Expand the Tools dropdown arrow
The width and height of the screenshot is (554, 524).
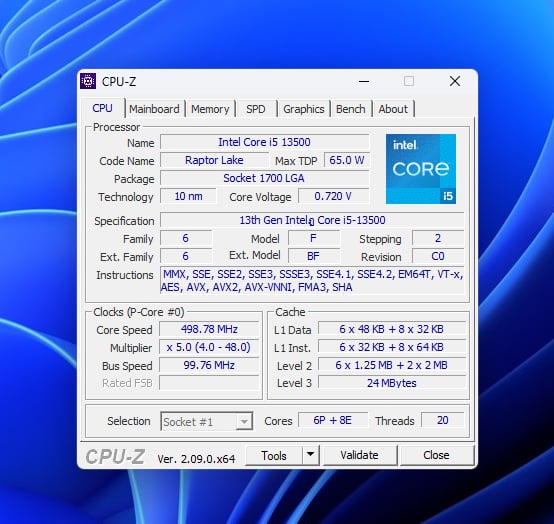[x=311, y=455]
